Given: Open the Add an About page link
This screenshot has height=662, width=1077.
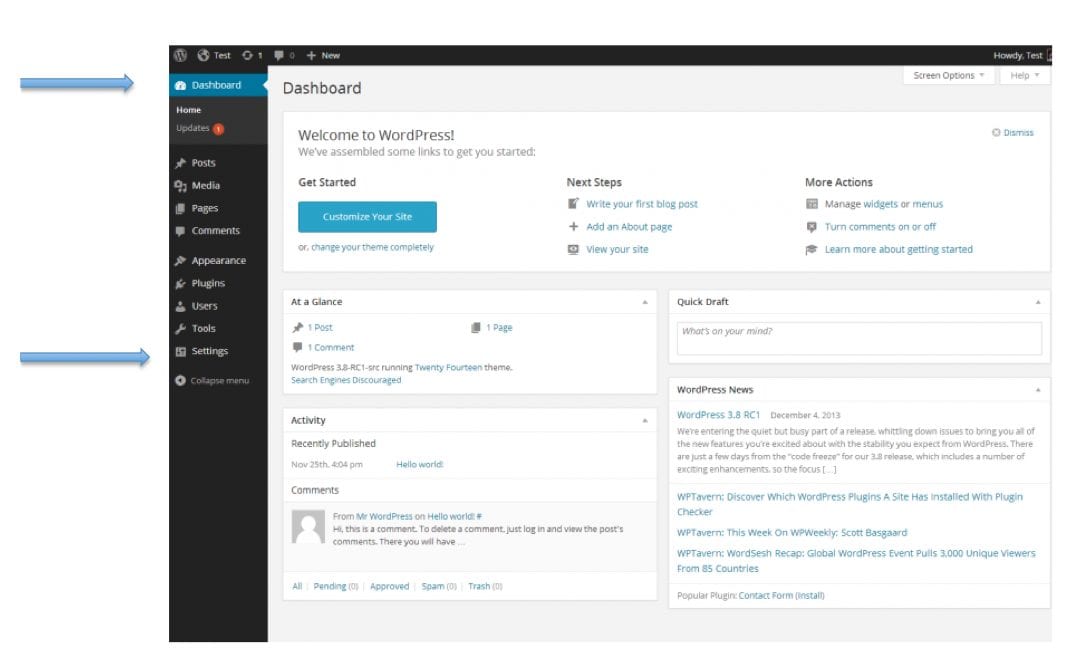Looking at the screenshot, I should (x=629, y=227).
